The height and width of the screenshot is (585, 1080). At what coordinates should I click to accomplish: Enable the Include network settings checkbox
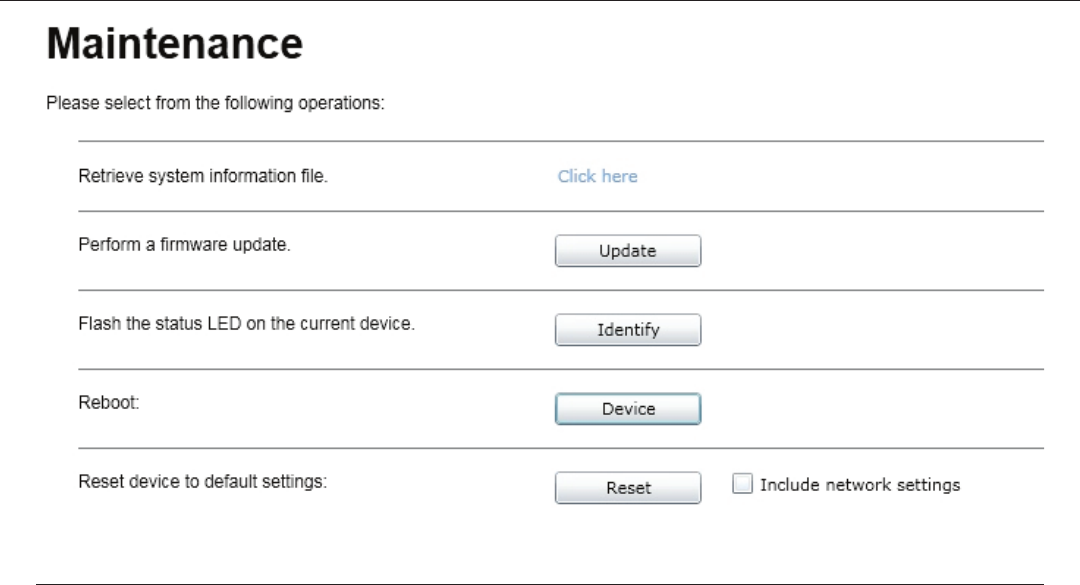[x=742, y=484]
